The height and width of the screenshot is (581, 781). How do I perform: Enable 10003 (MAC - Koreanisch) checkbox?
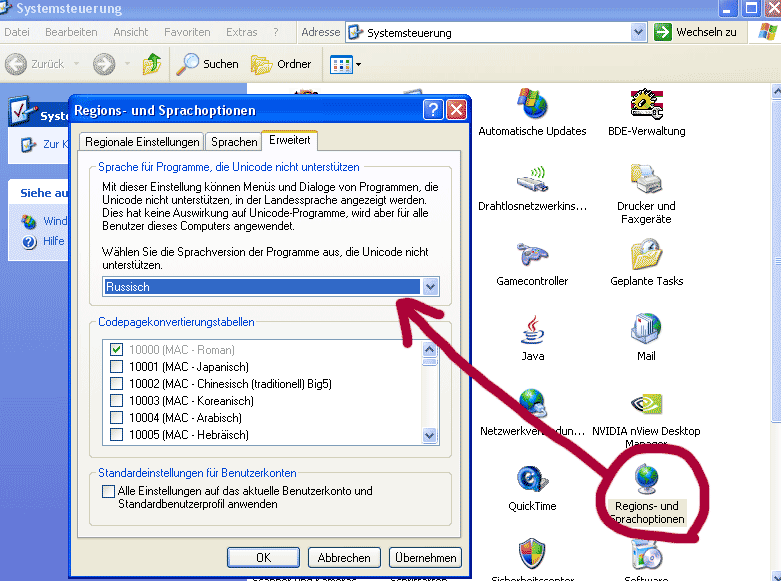click(117, 401)
